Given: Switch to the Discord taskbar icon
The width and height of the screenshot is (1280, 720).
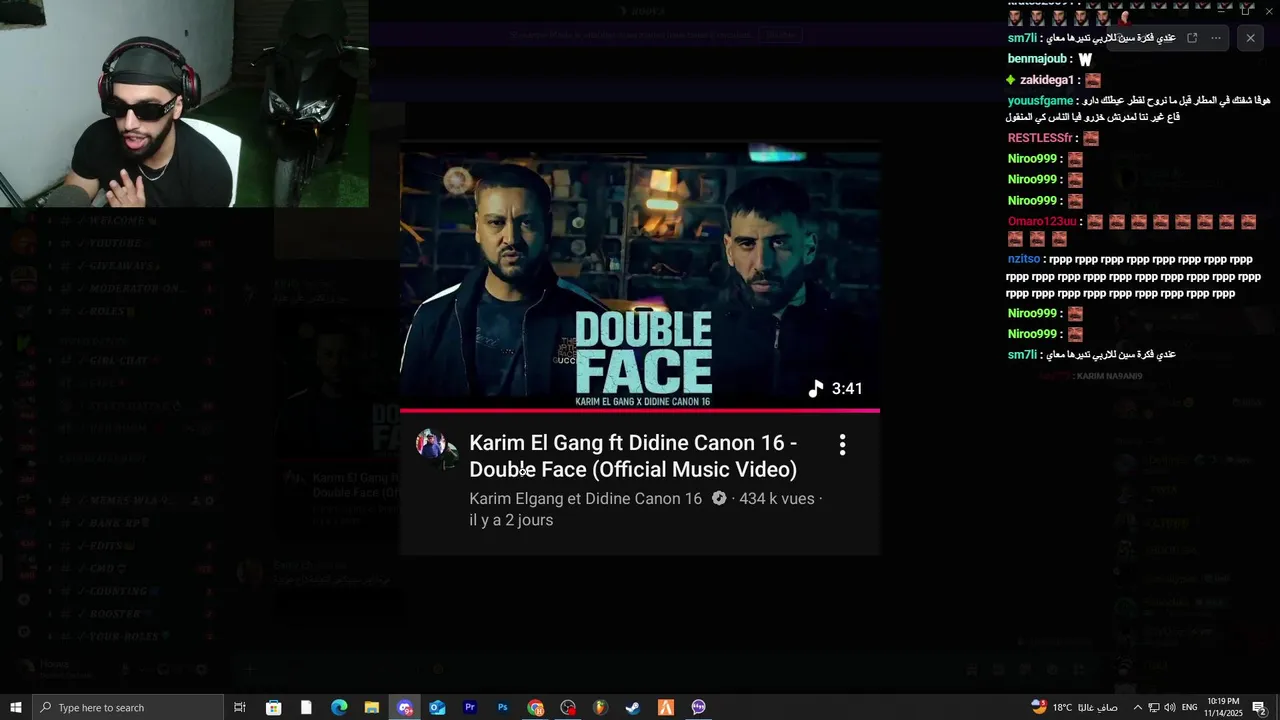Looking at the screenshot, I should (405, 707).
